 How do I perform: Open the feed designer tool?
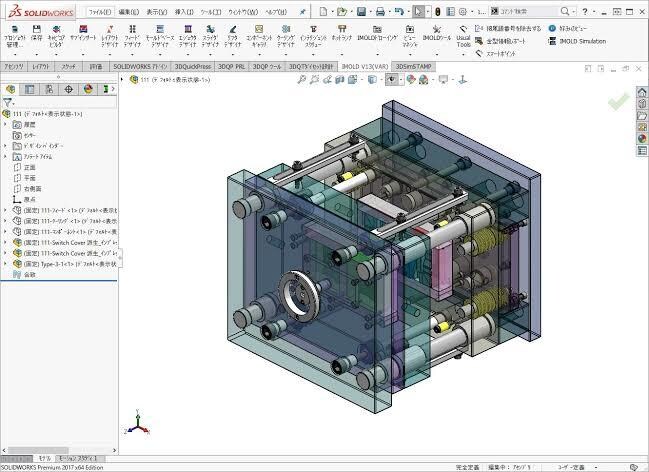(x=132, y=36)
